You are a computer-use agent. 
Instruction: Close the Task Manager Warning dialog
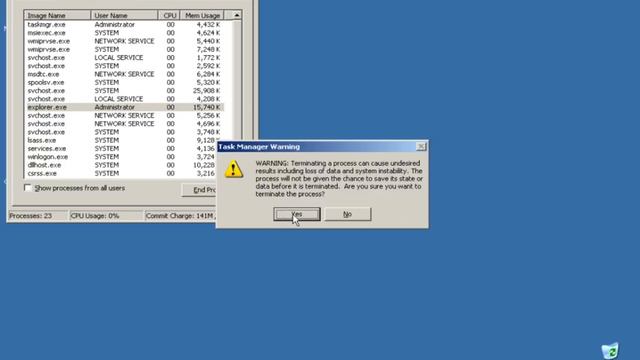(x=421, y=147)
